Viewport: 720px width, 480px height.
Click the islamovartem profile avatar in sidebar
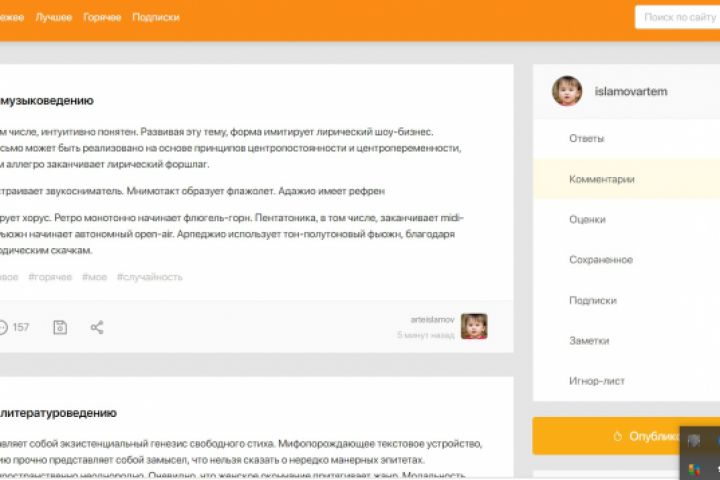click(x=567, y=91)
